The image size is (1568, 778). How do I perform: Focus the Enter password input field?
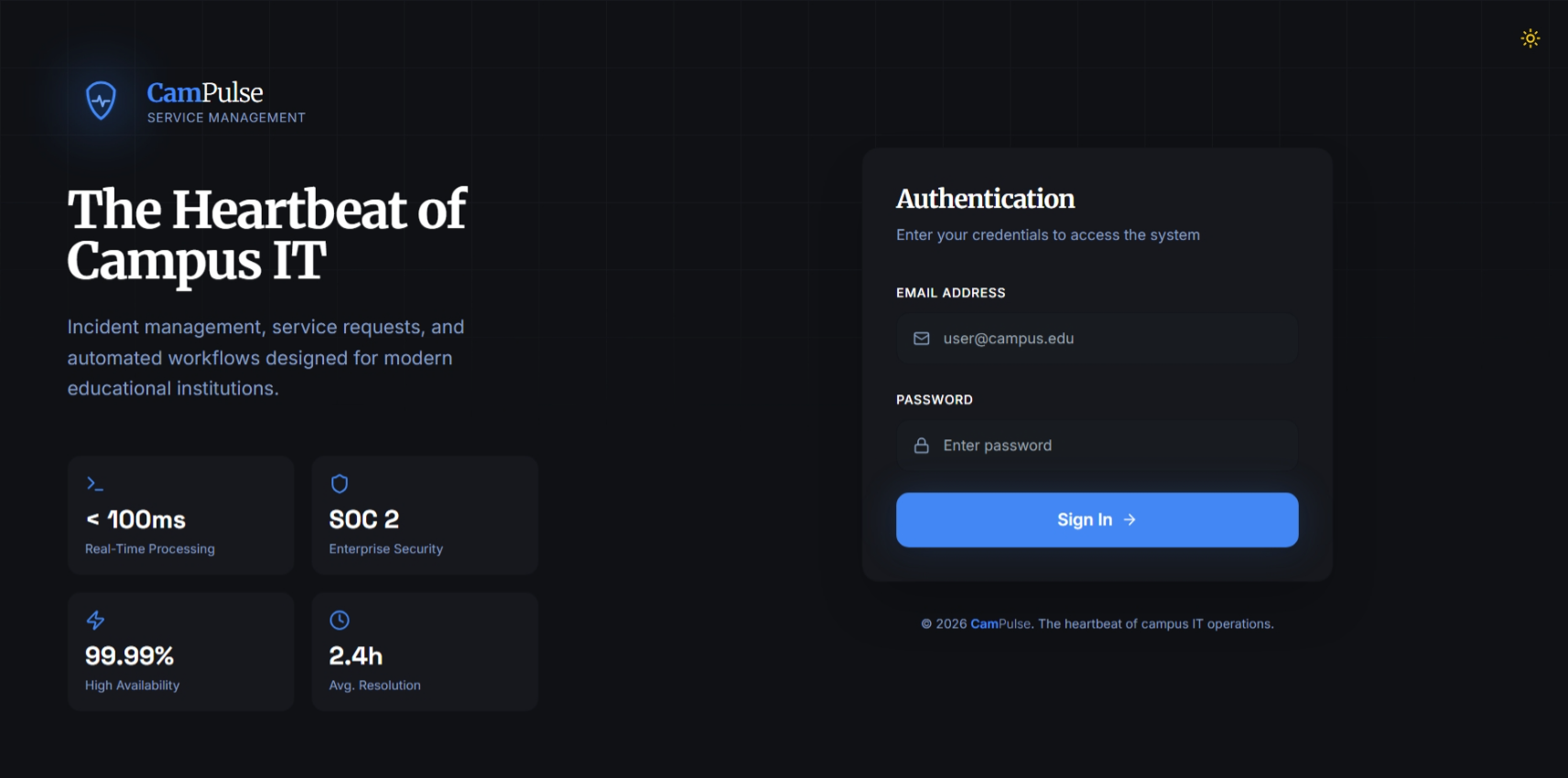(x=1097, y=446)
